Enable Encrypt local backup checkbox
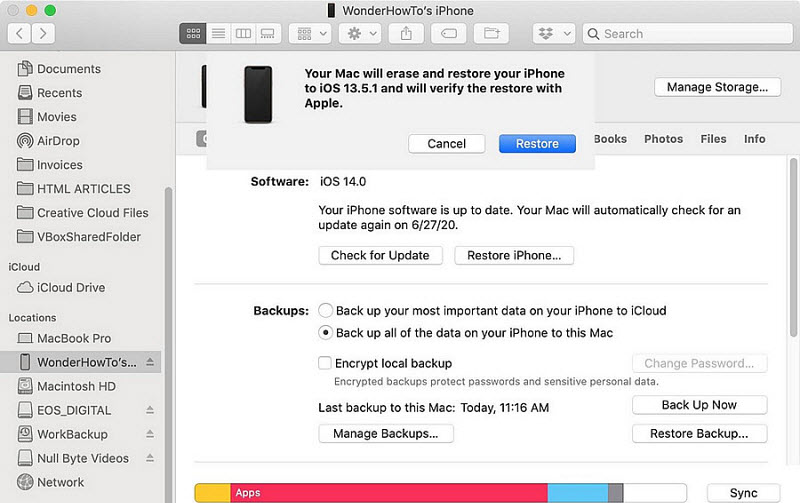The width and height of the screenshot is (800, 503). [x=324, y=363]
